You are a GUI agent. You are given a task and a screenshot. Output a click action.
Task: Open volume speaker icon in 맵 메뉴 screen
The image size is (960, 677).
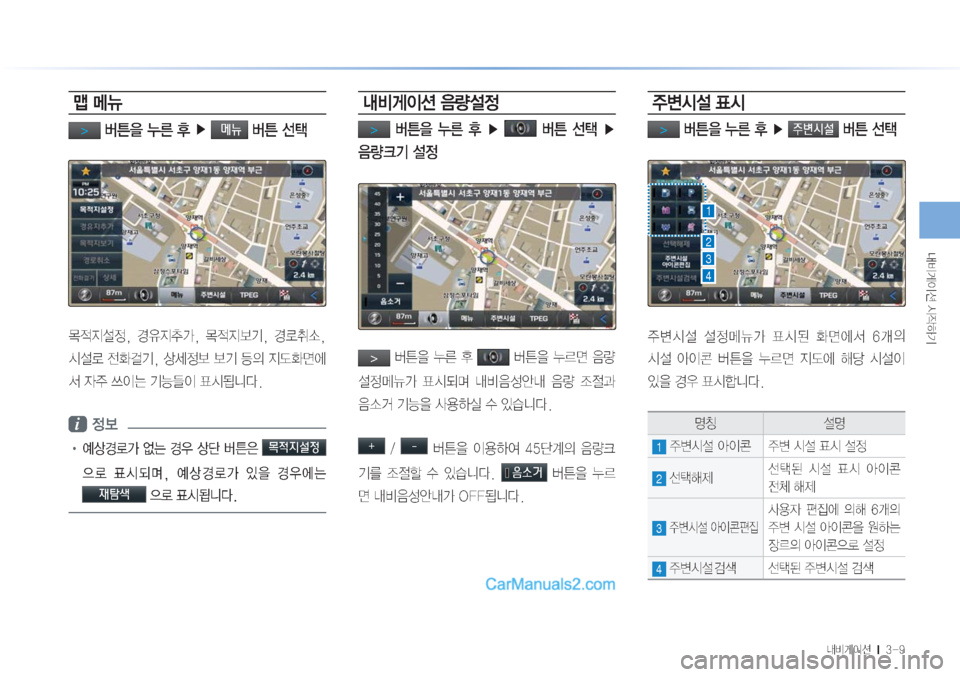[143, 295]
